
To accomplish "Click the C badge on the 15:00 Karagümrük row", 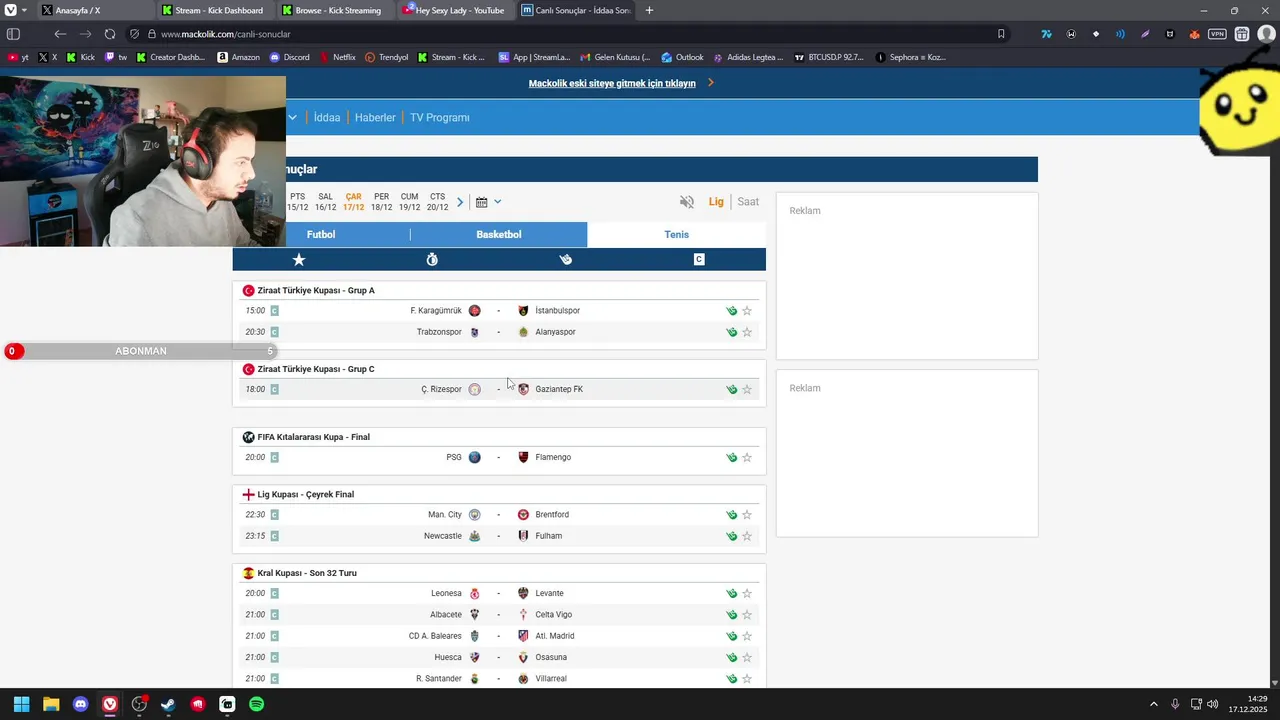I will (274, 311).
